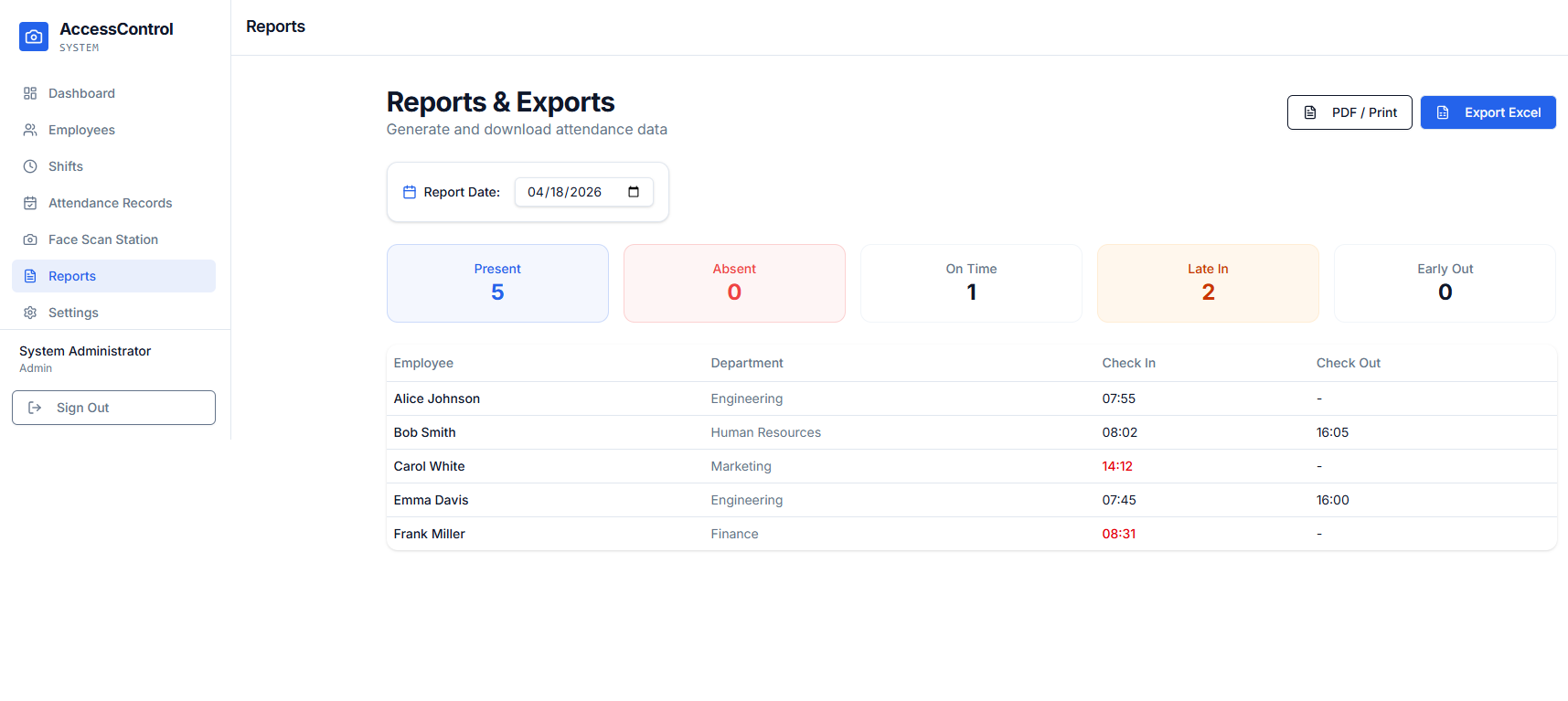The width and height of the screenshot is (1568, 701).
Task: Select the Late In summary card
Action: (1208, 283)
